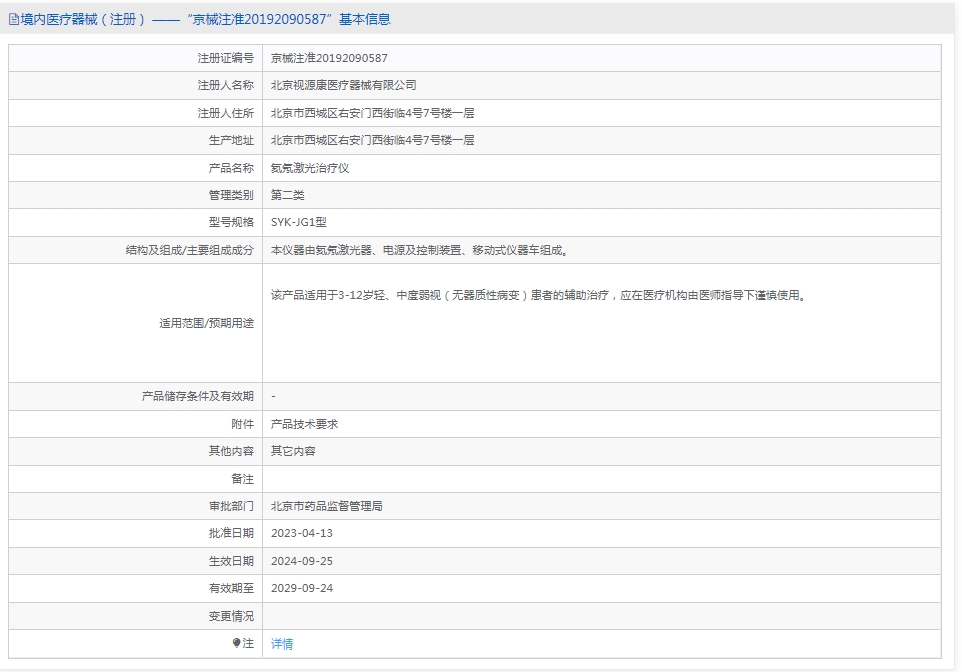This screenshot has height=672, width=962.
Task: Click the document icon in the page header
Action: [x=13, y=20]
